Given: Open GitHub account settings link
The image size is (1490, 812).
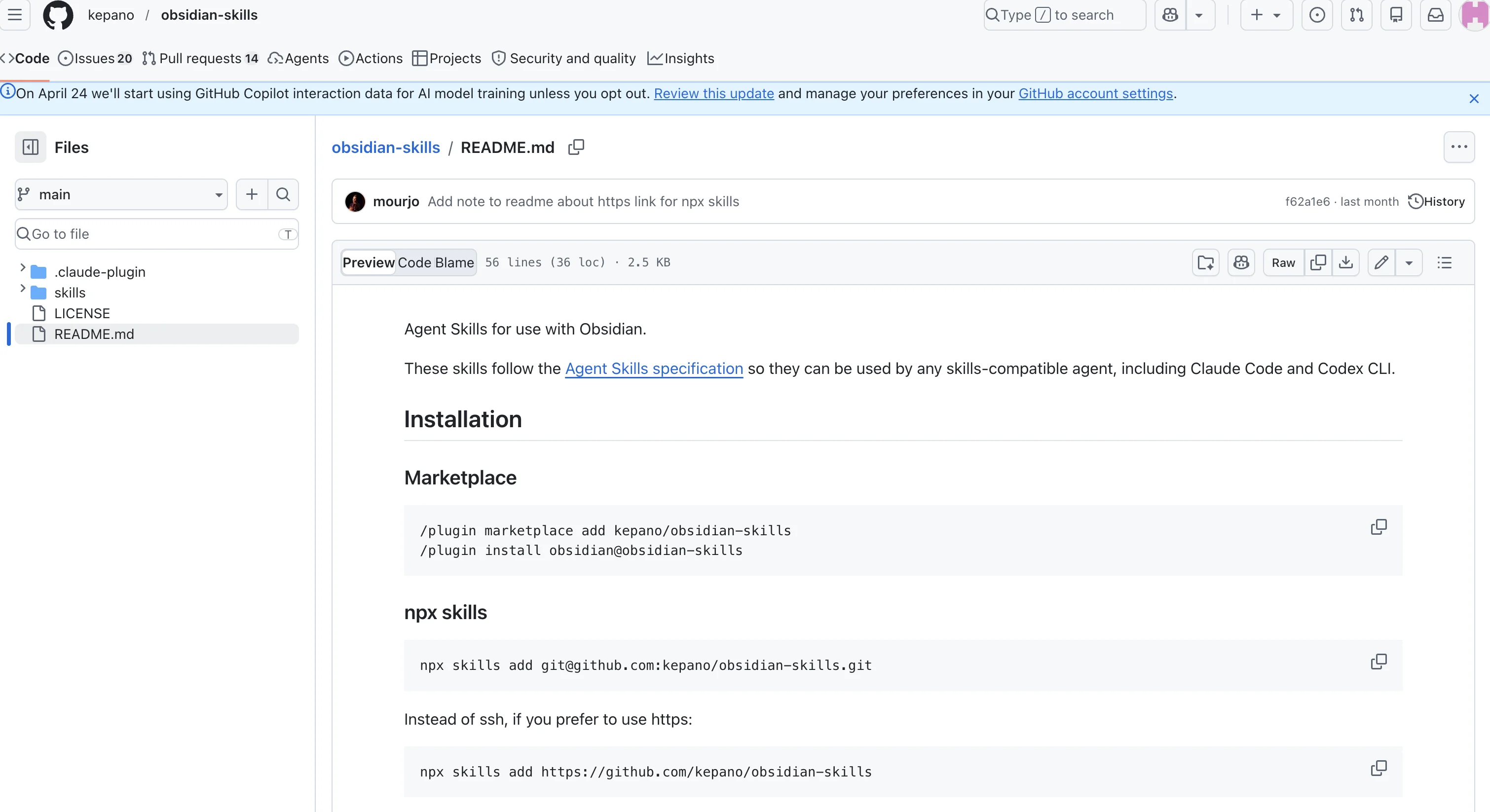Looking at the screenshot, I should point(1095,94).
